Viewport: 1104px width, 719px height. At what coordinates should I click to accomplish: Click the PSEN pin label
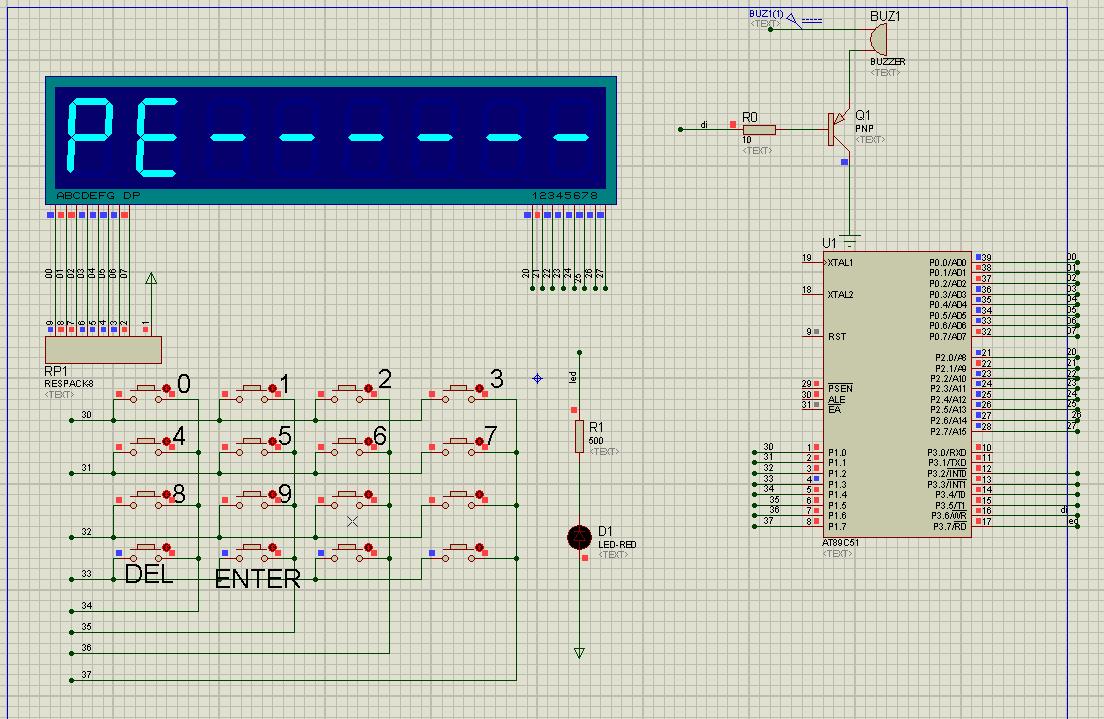841,389
